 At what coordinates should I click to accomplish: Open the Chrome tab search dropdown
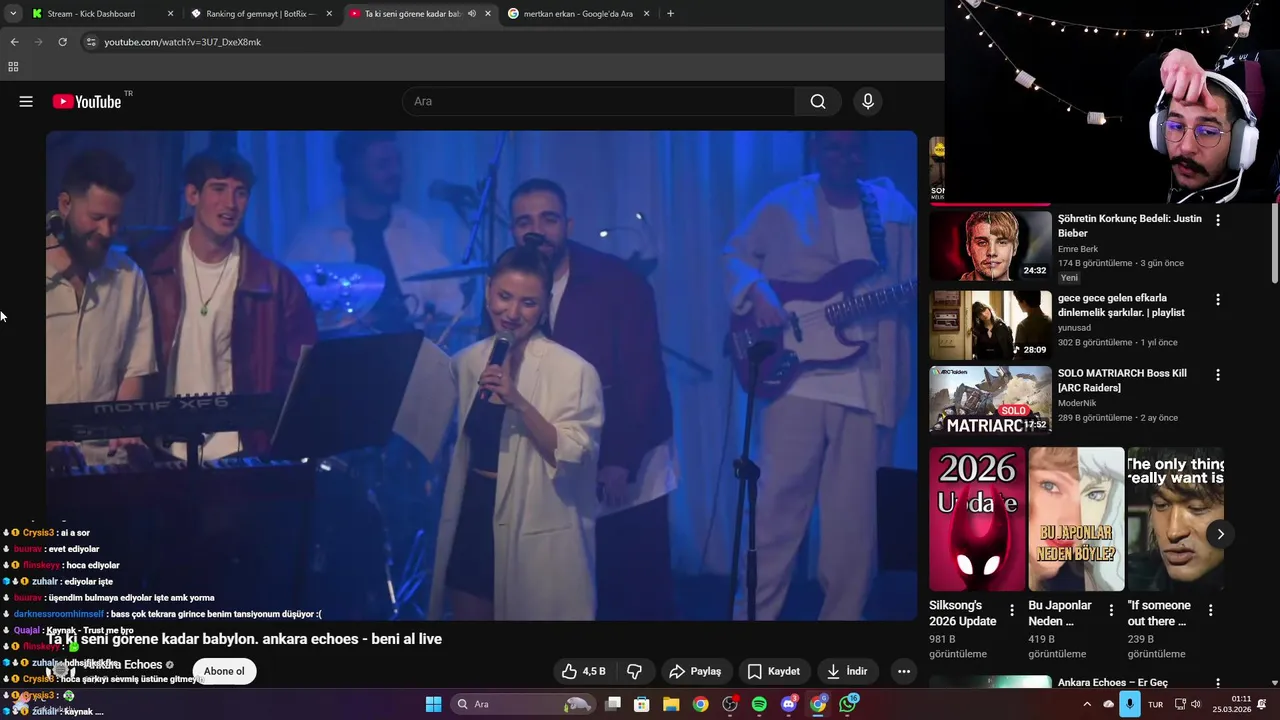(13, 14)
